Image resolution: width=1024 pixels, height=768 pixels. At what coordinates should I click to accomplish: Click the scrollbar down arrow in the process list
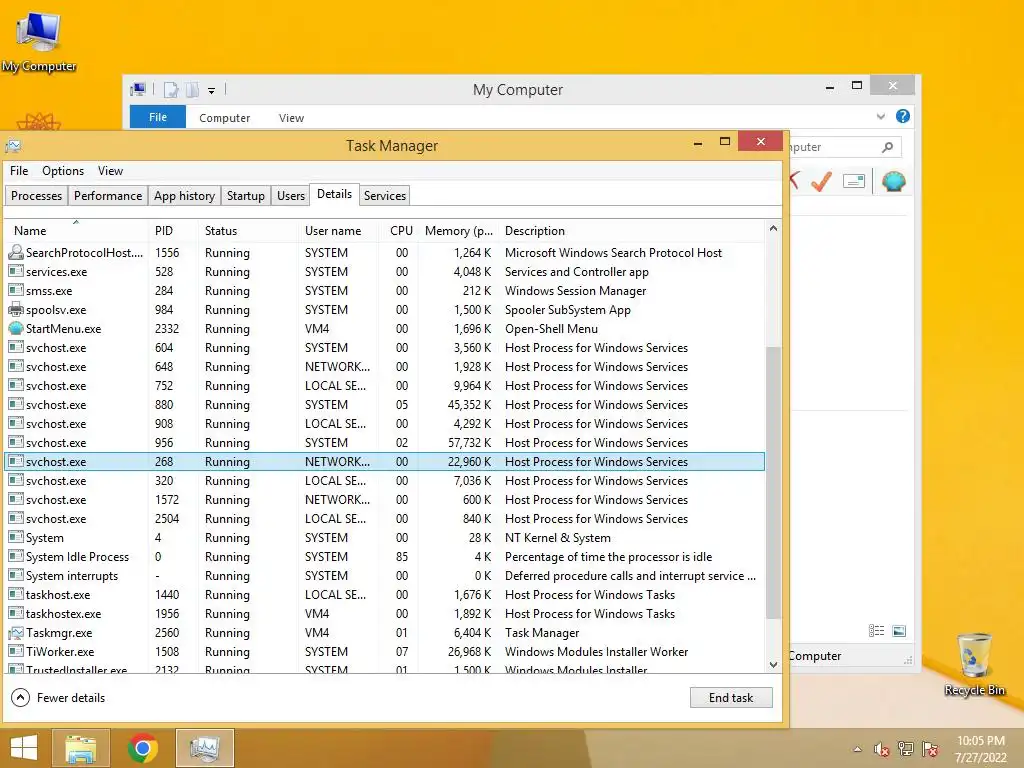(x=773, y=665)
